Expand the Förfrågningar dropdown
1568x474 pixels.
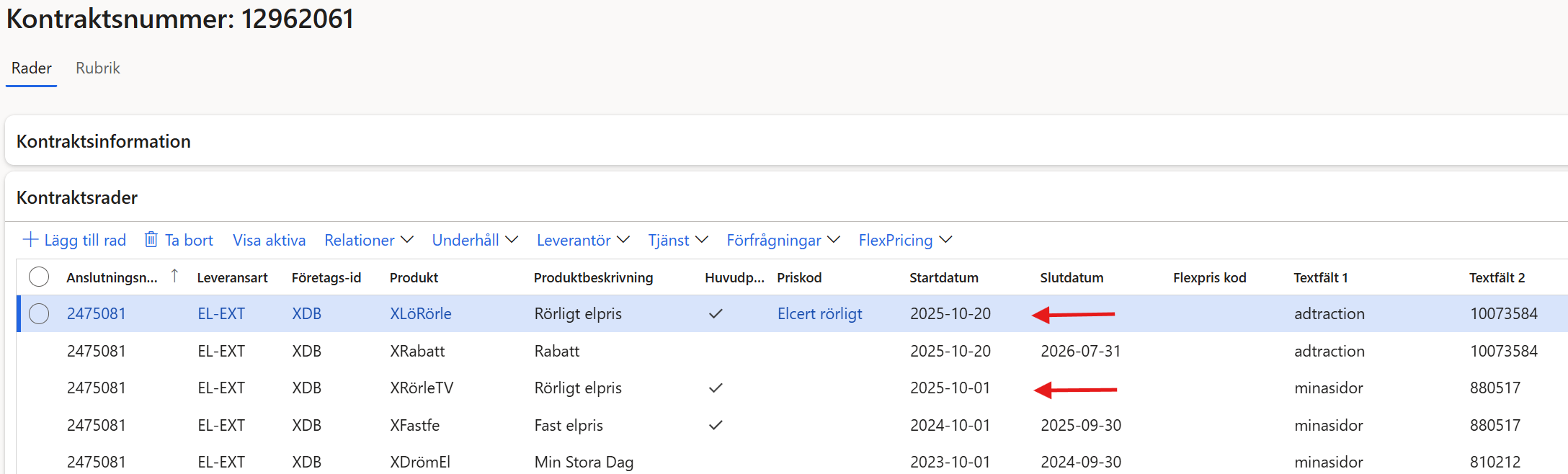pyautogui.click(x=783, y=240)
